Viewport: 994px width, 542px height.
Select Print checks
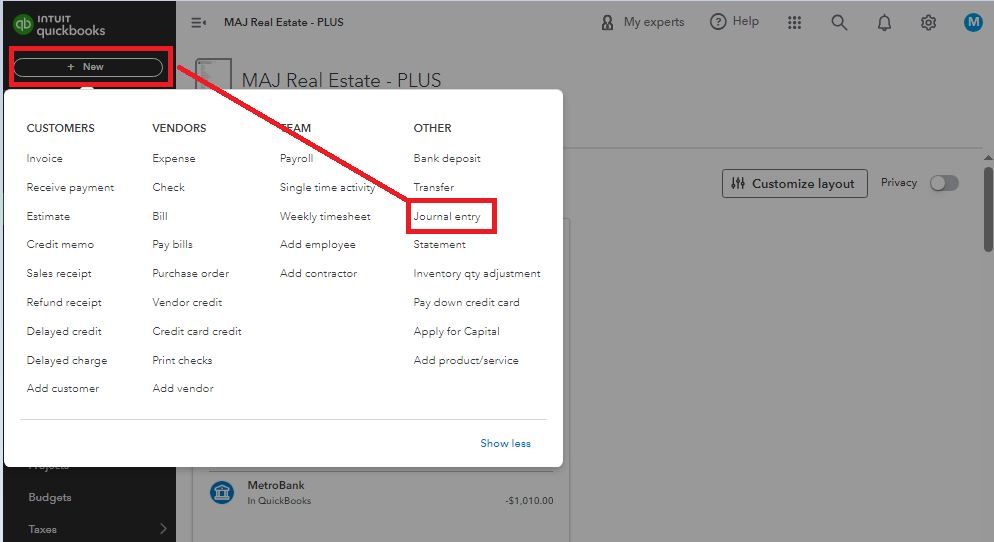click(x=182, y=360)
